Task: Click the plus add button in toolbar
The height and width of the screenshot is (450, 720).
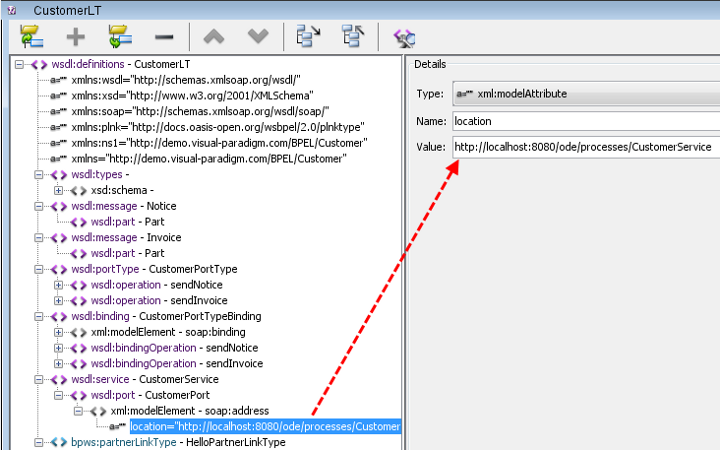Action: click(x=76, y=37)
